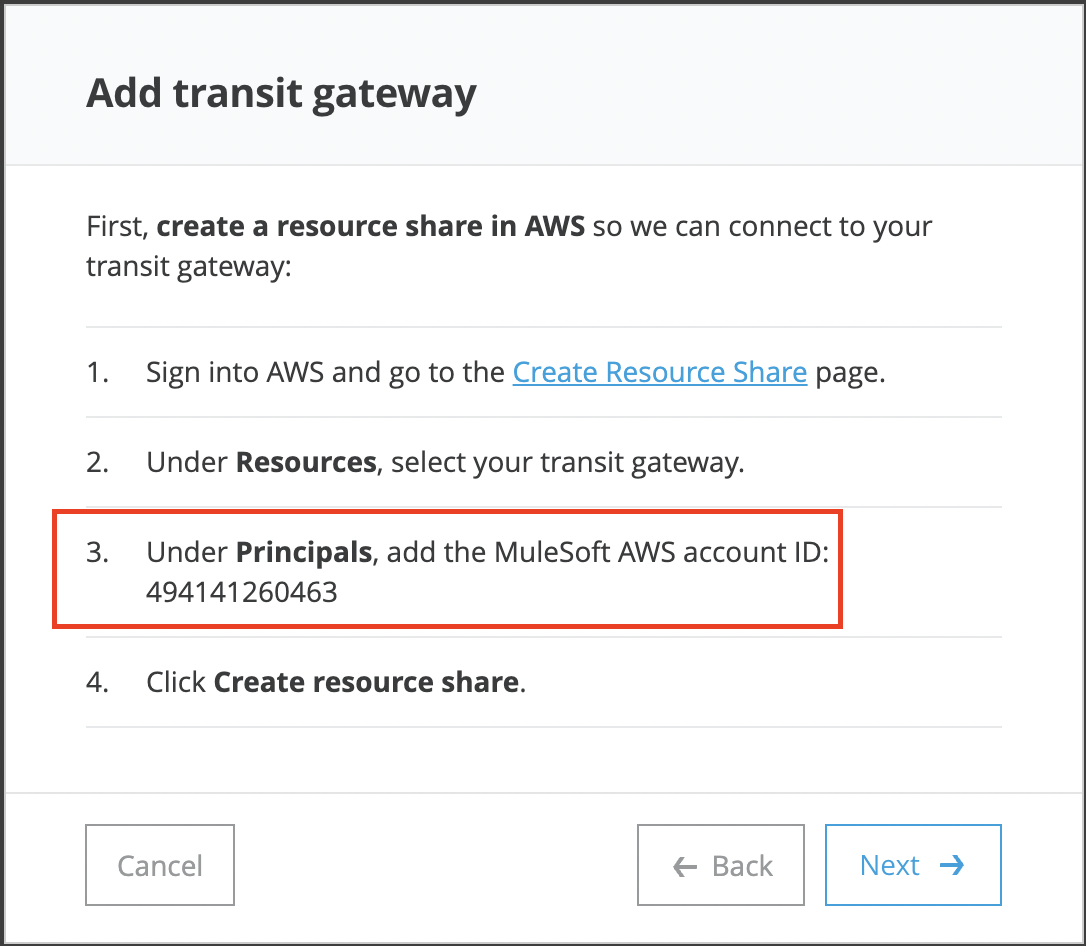This screenshot has width=1086, height=946.
Task: Click the bold word Resources
Action: [305, 463]
